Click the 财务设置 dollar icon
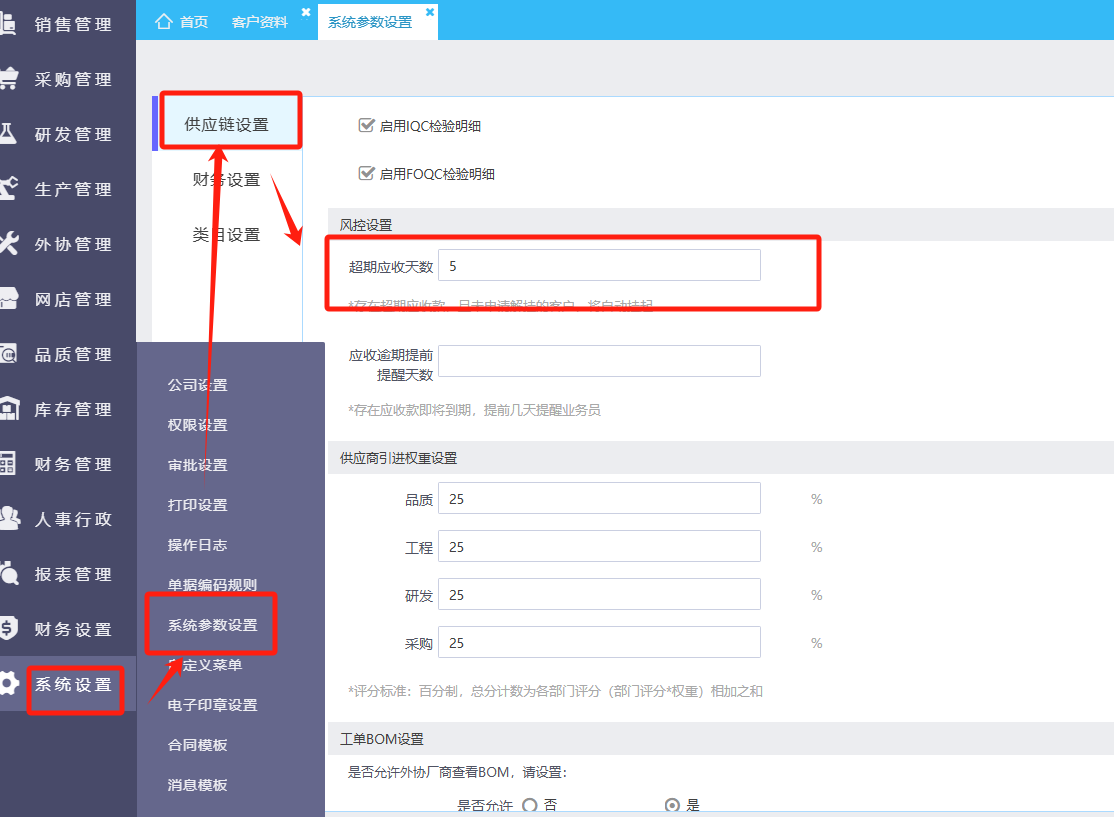Viewport: 1114px width, 817px height. (8, 628)
